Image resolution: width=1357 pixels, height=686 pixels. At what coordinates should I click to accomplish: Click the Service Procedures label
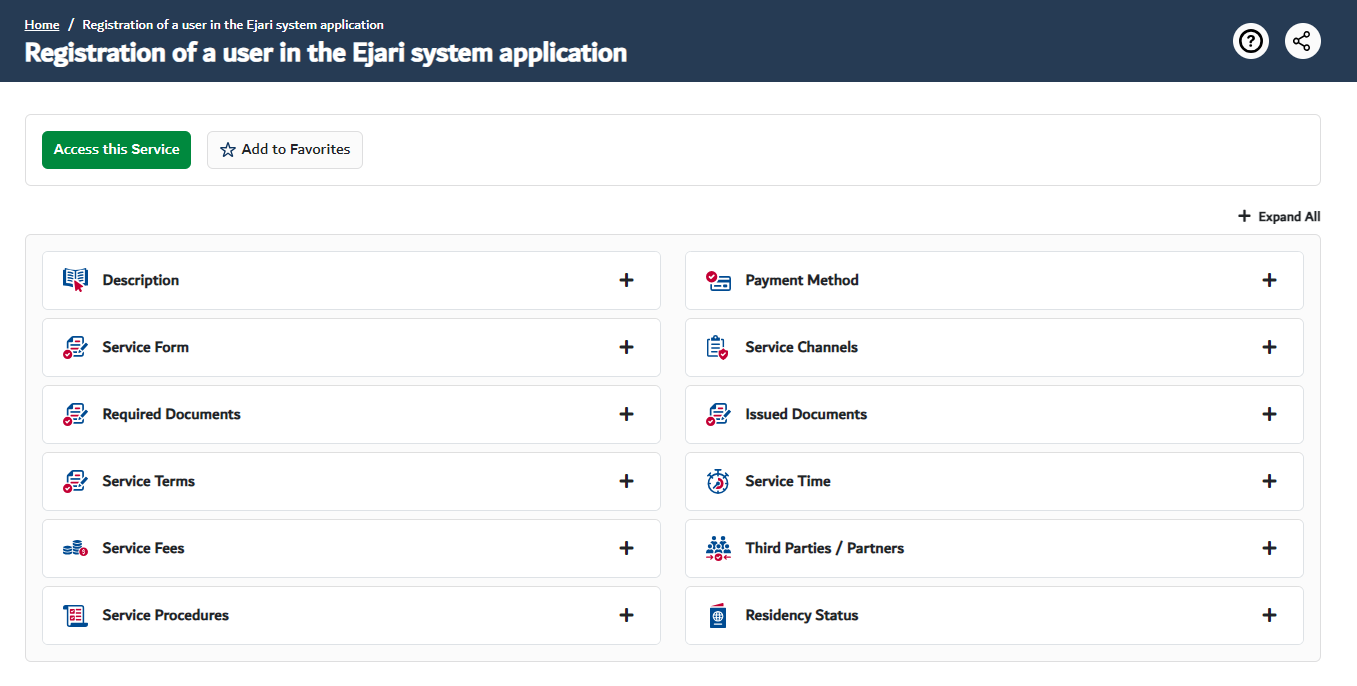pyautogui.click(x=166, y=615)
